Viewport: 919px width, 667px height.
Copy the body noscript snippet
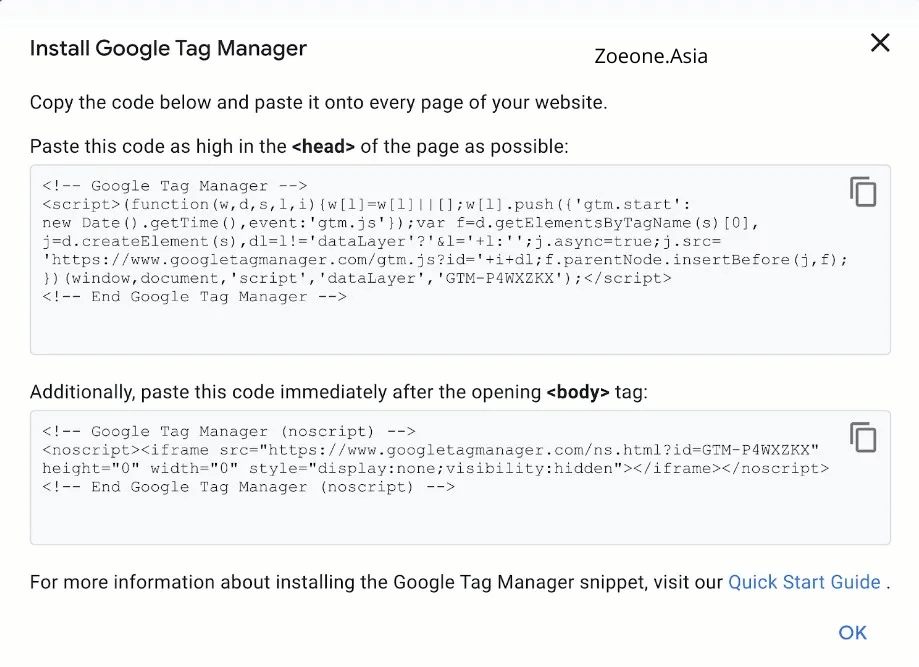click(x=863, y=437)
